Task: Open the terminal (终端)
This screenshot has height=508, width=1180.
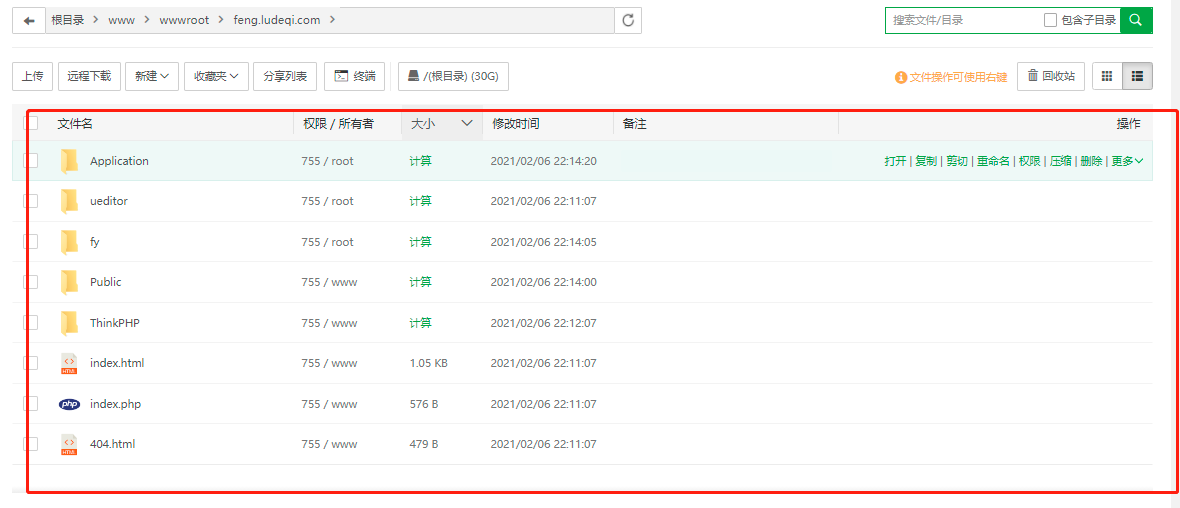Action: pyautogui.click(x=355, y=76)
